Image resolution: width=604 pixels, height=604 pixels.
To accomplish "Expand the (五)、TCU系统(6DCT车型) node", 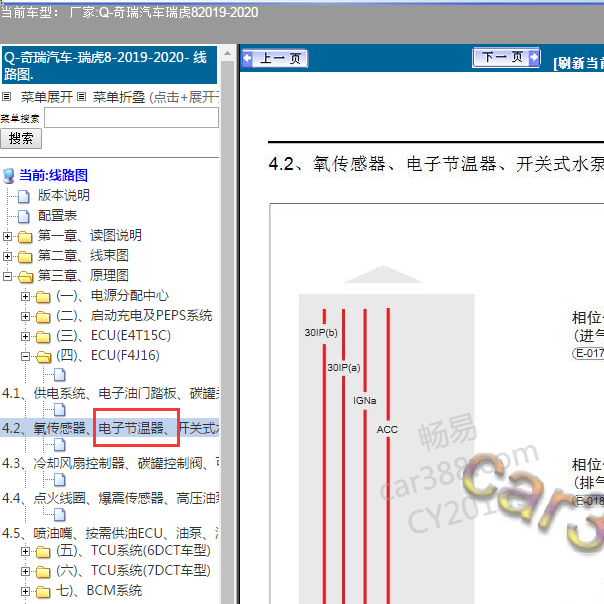I will [25, 552].
